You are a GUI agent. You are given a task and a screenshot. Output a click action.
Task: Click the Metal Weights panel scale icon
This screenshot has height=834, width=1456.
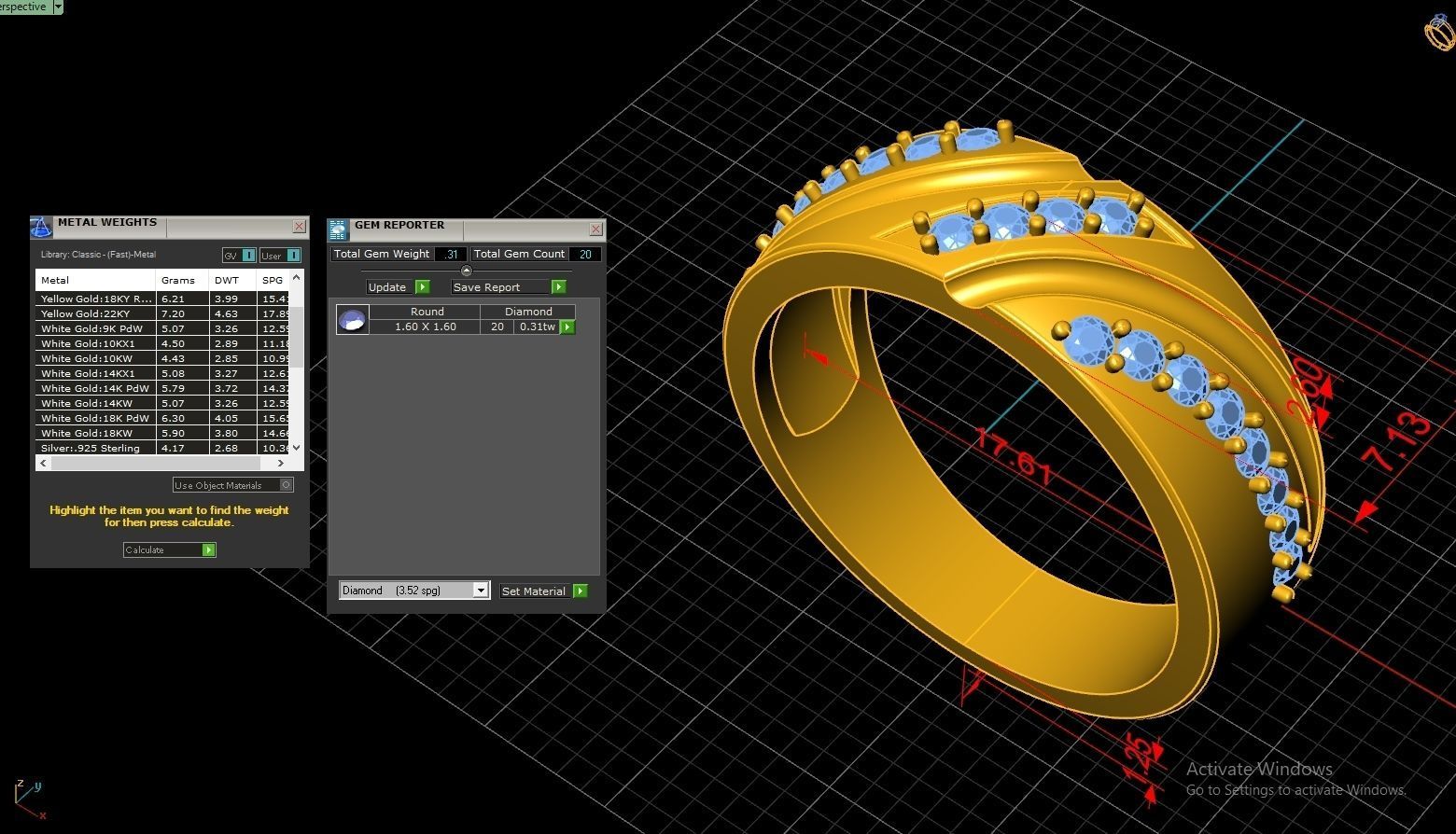[x=41, y=227]
